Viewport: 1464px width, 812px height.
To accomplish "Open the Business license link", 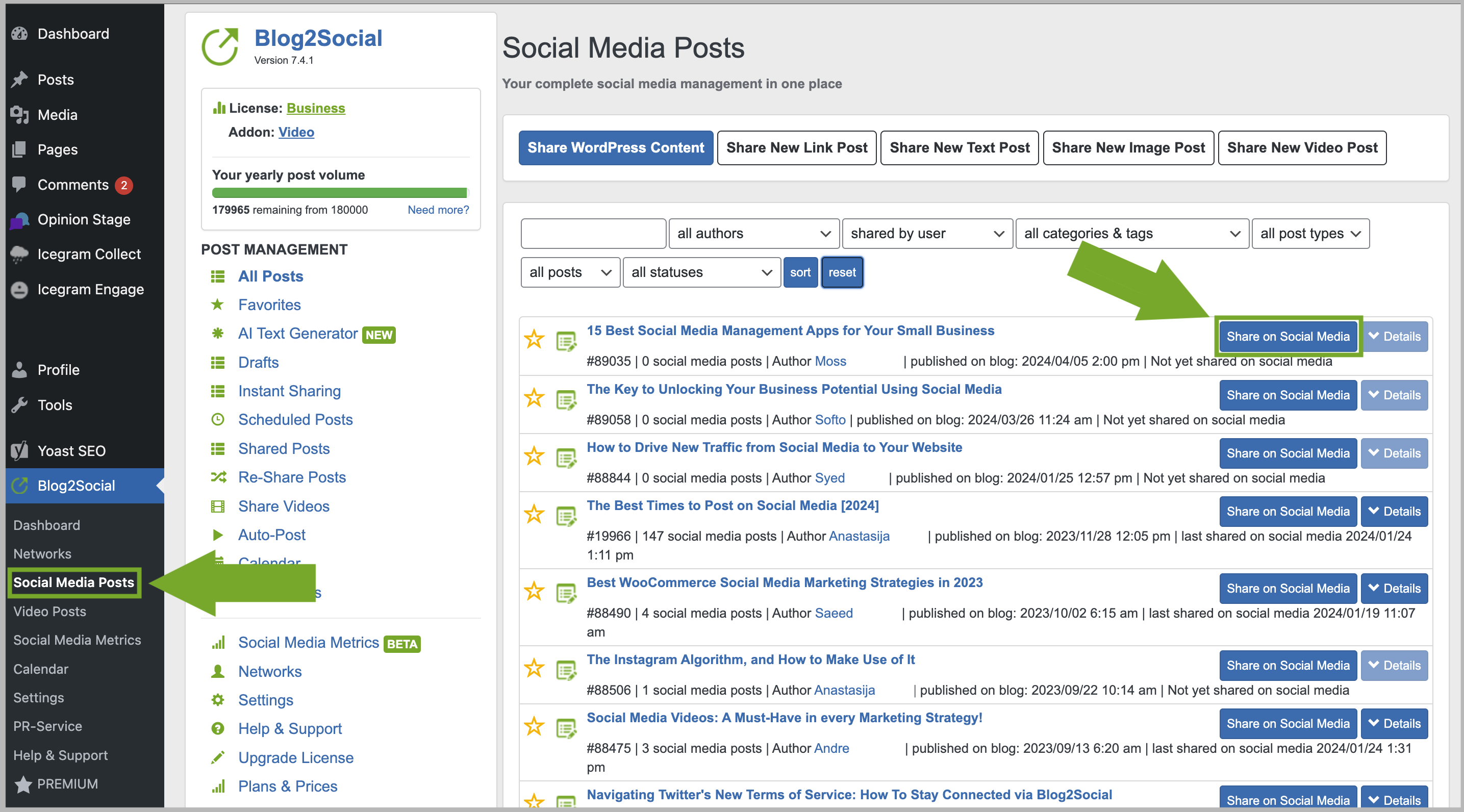I will click(x=315, y=108).
